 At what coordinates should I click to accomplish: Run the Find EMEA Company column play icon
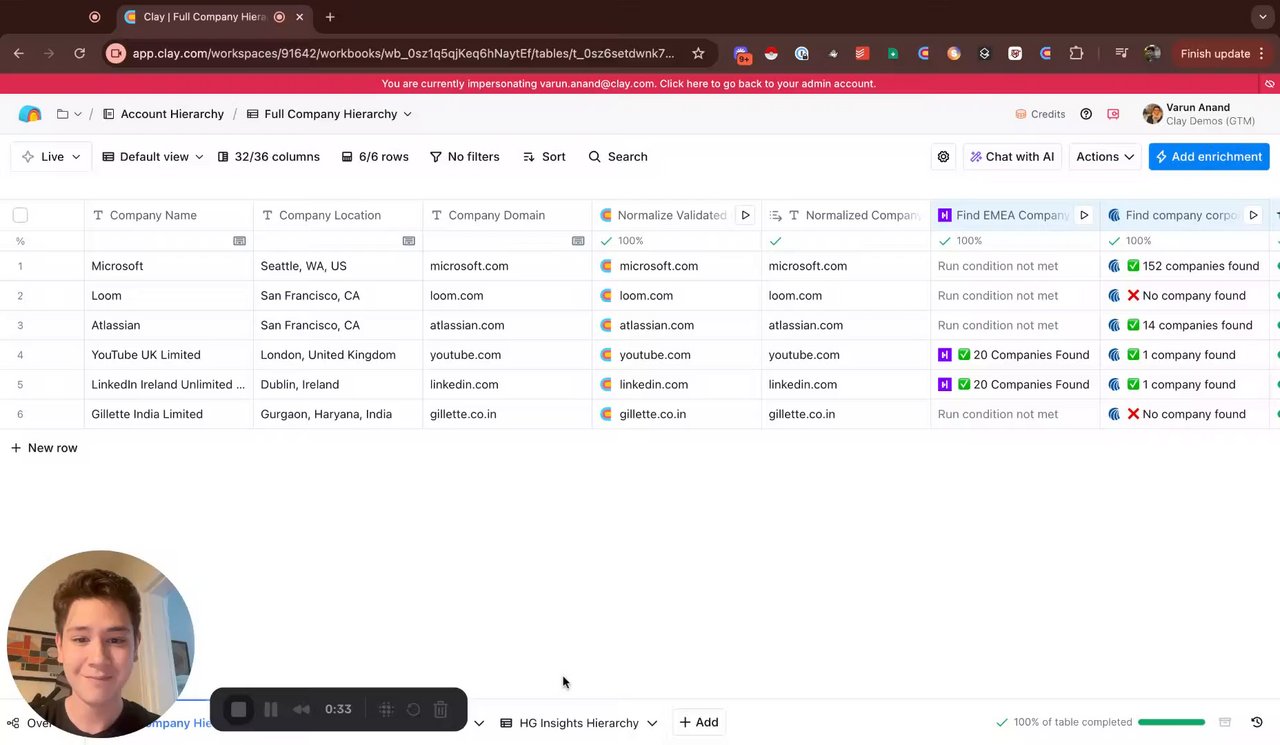1084,215
